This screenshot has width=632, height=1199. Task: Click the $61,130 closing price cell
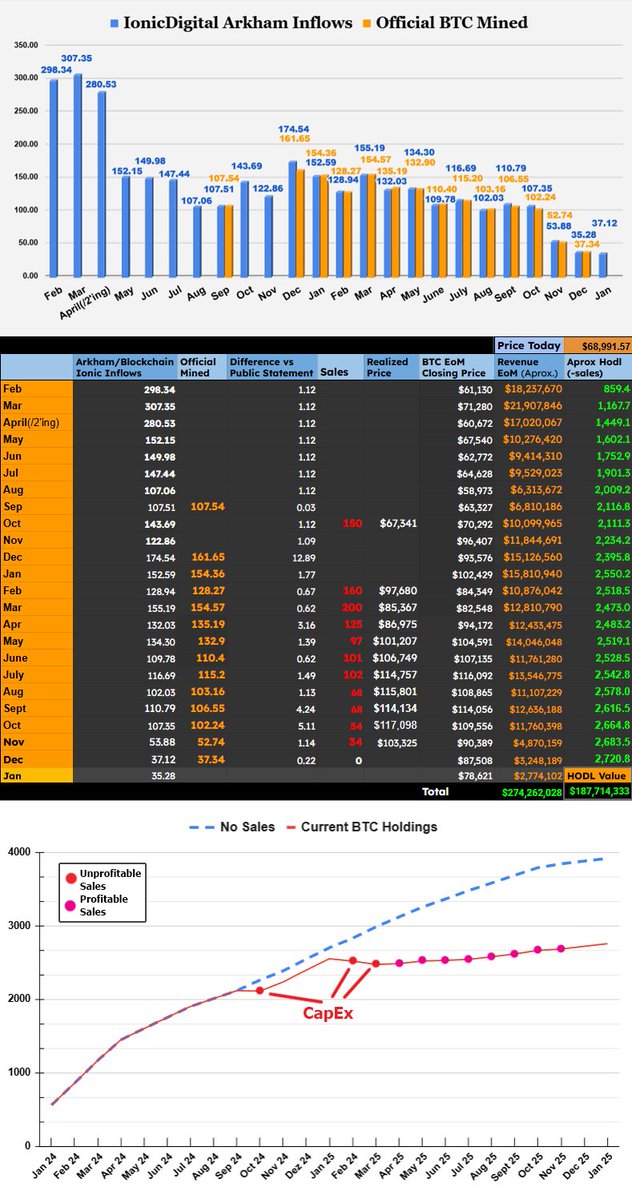474,389
